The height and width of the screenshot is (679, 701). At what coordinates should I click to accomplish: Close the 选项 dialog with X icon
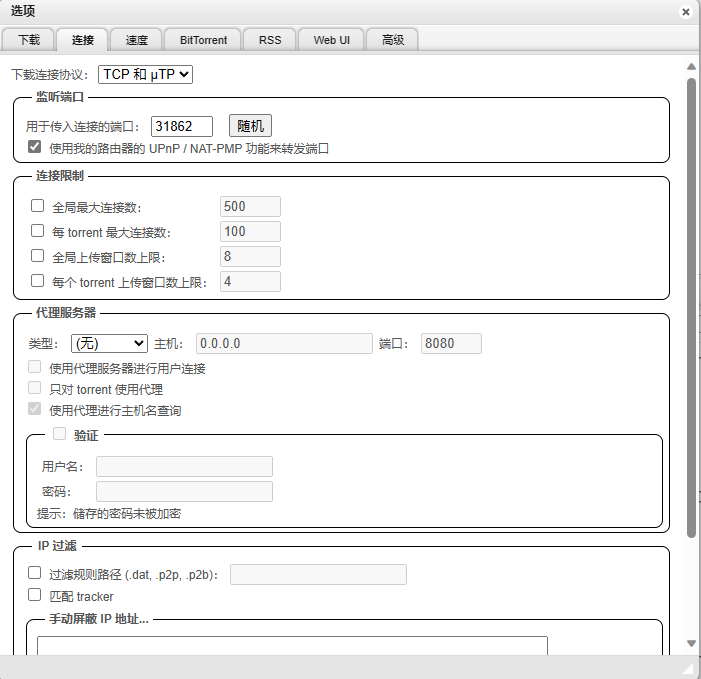pos(685,12)
